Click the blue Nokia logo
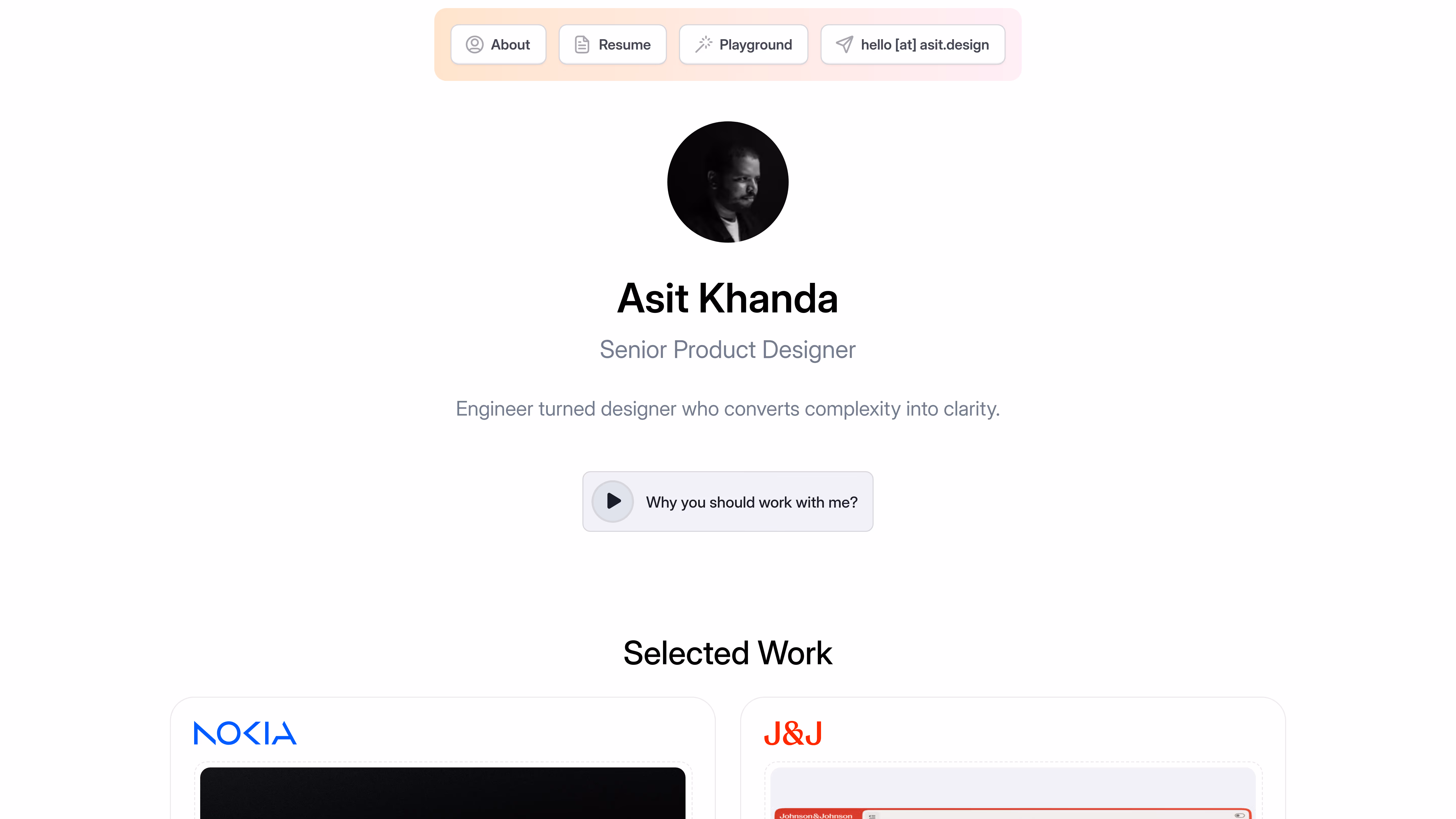Image resolution: width=1456 pixels, height=819 pixels. (245, 733)
